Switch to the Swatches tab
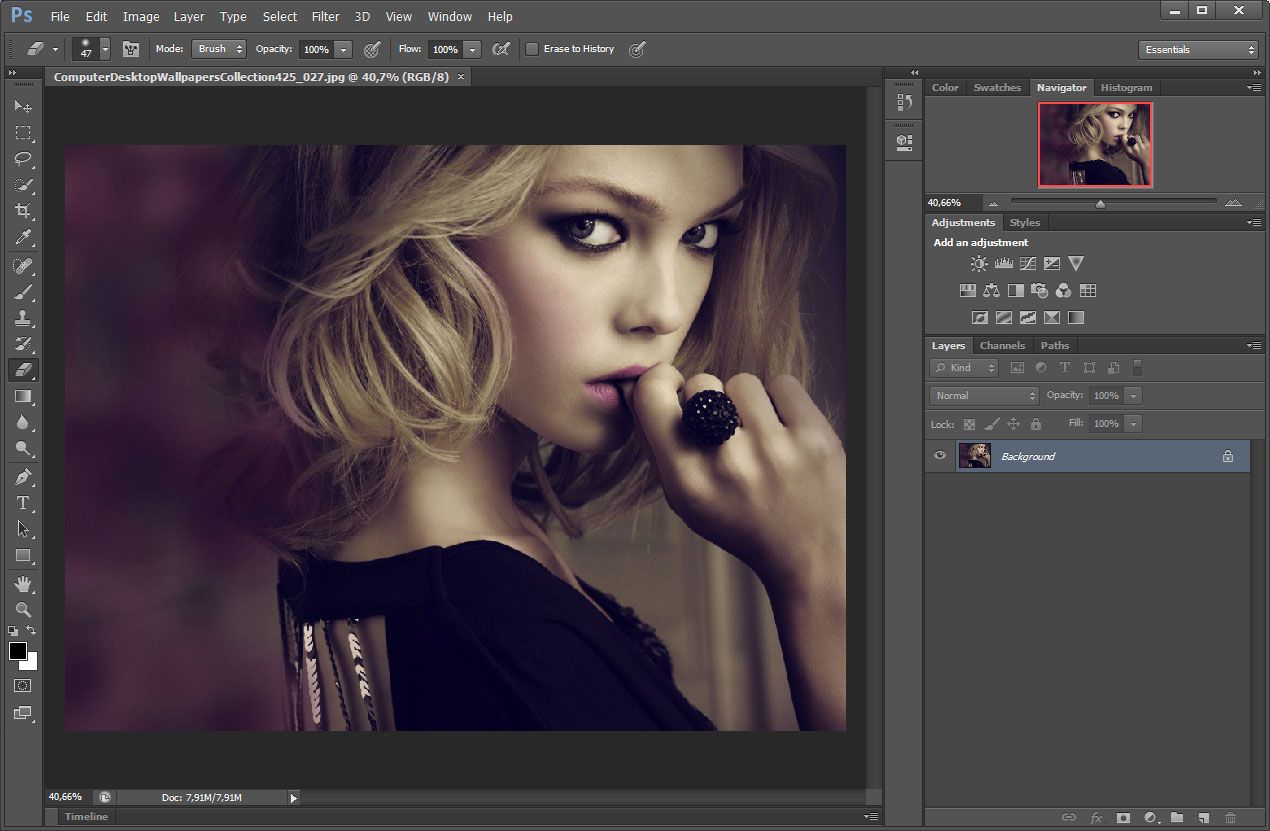This screenshot has height=831, width=1270. [997, 88]
